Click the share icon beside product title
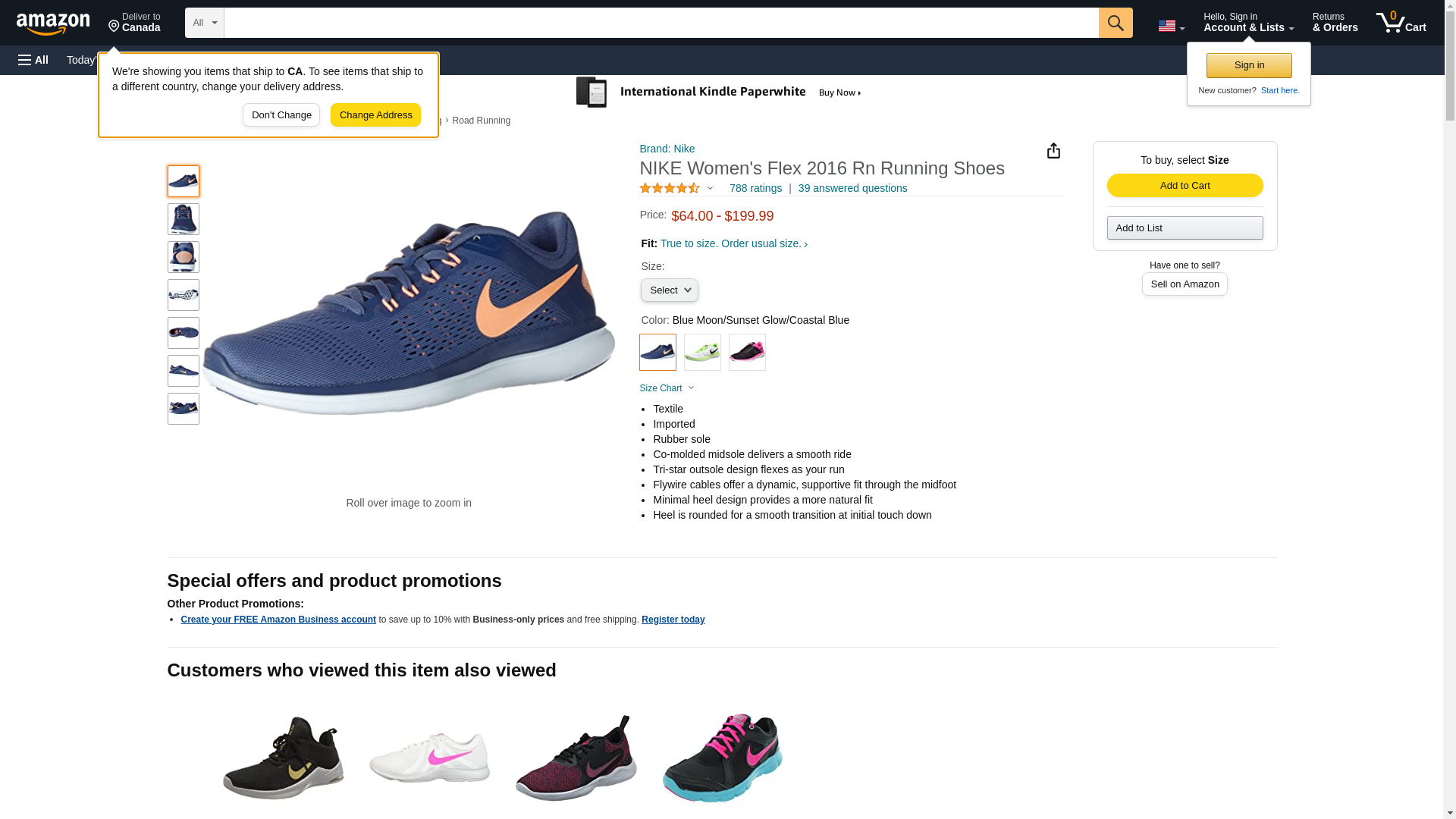 [1053, 151]
